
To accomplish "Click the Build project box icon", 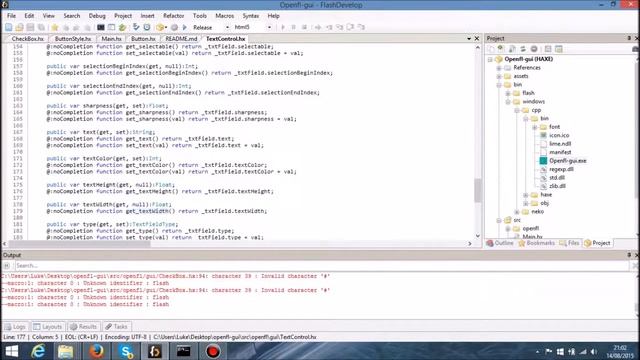I will (160, 27).
